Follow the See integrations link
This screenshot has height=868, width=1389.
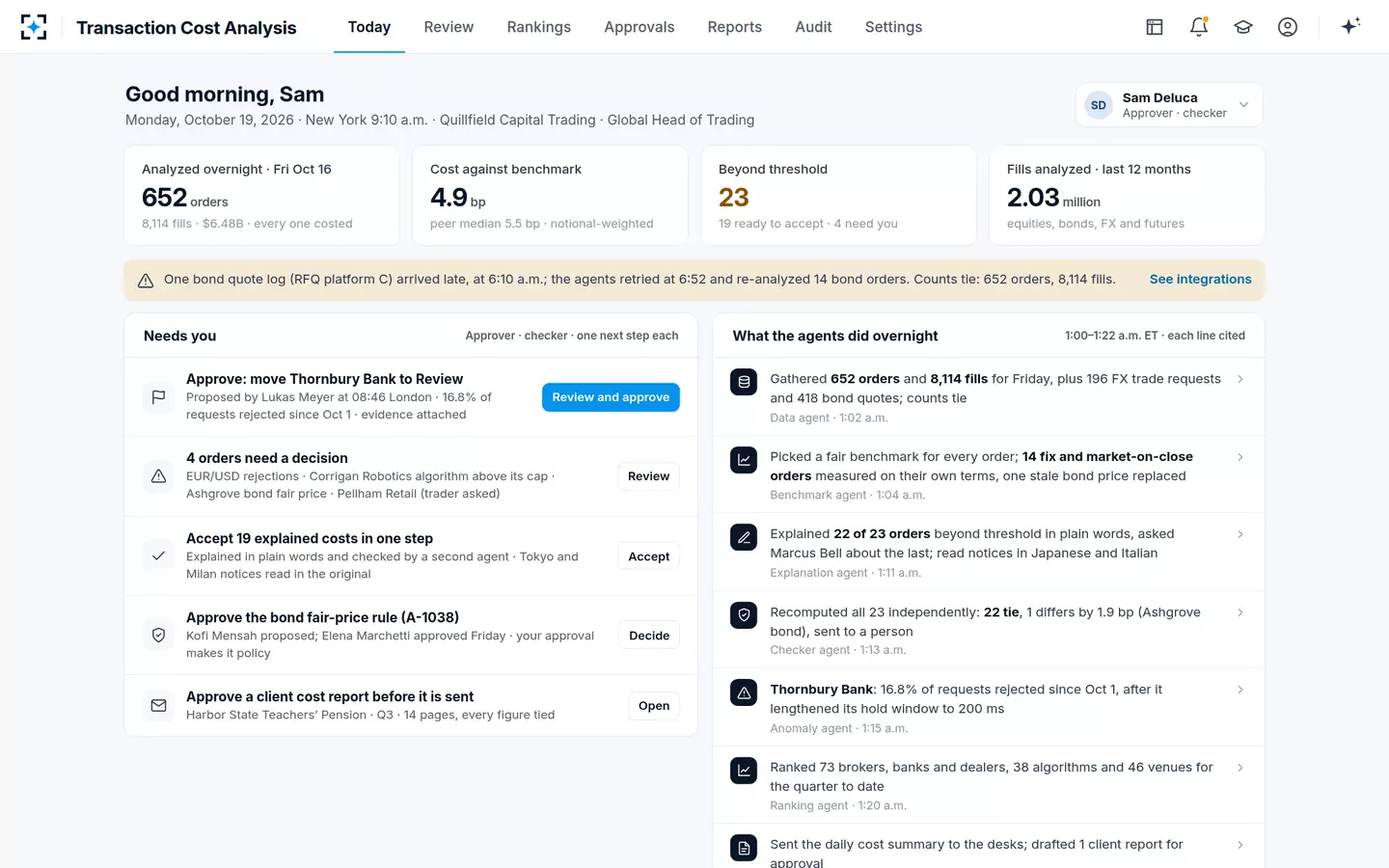(1200, 279)
